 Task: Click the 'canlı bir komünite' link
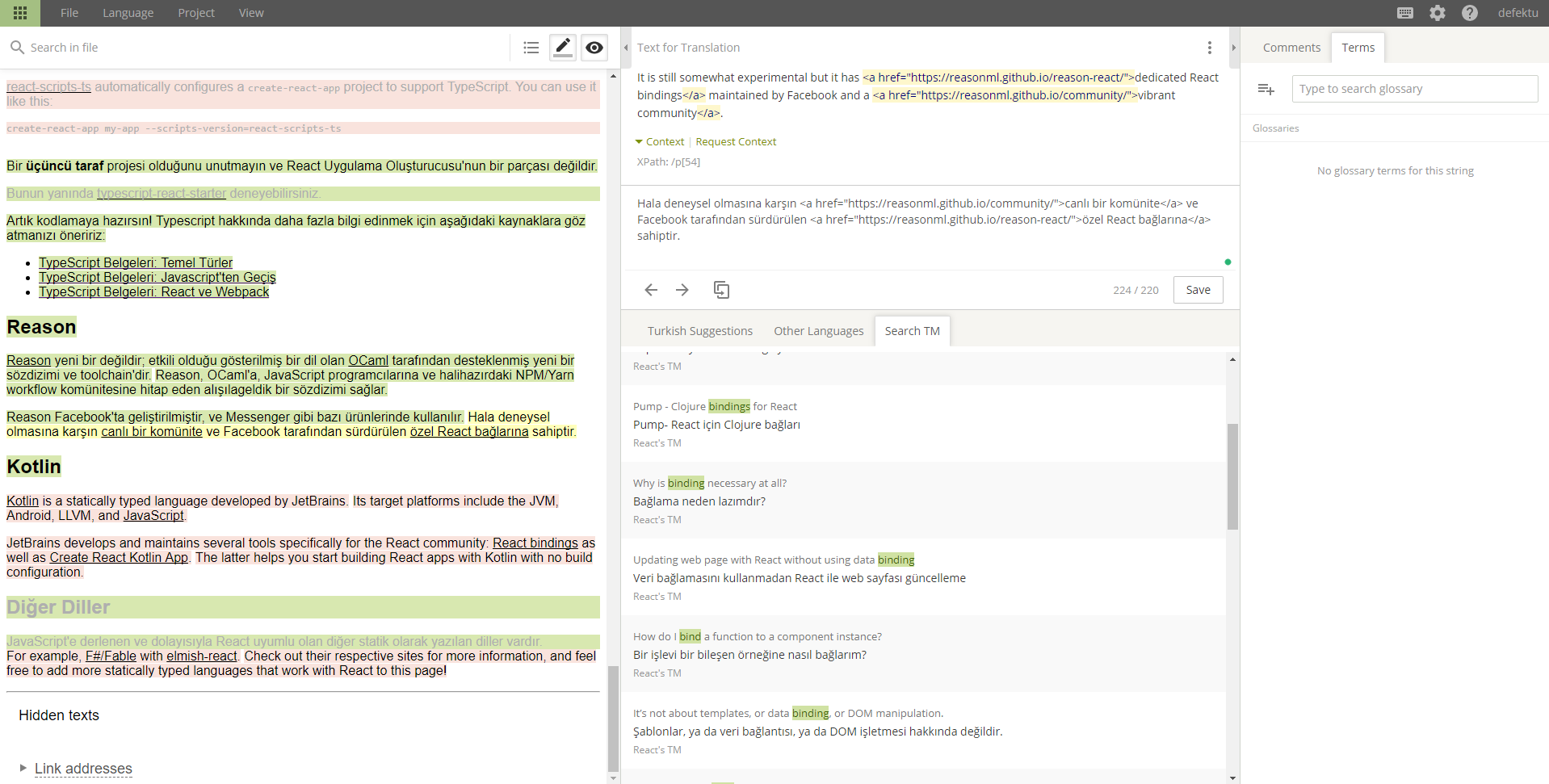[152, 432]
